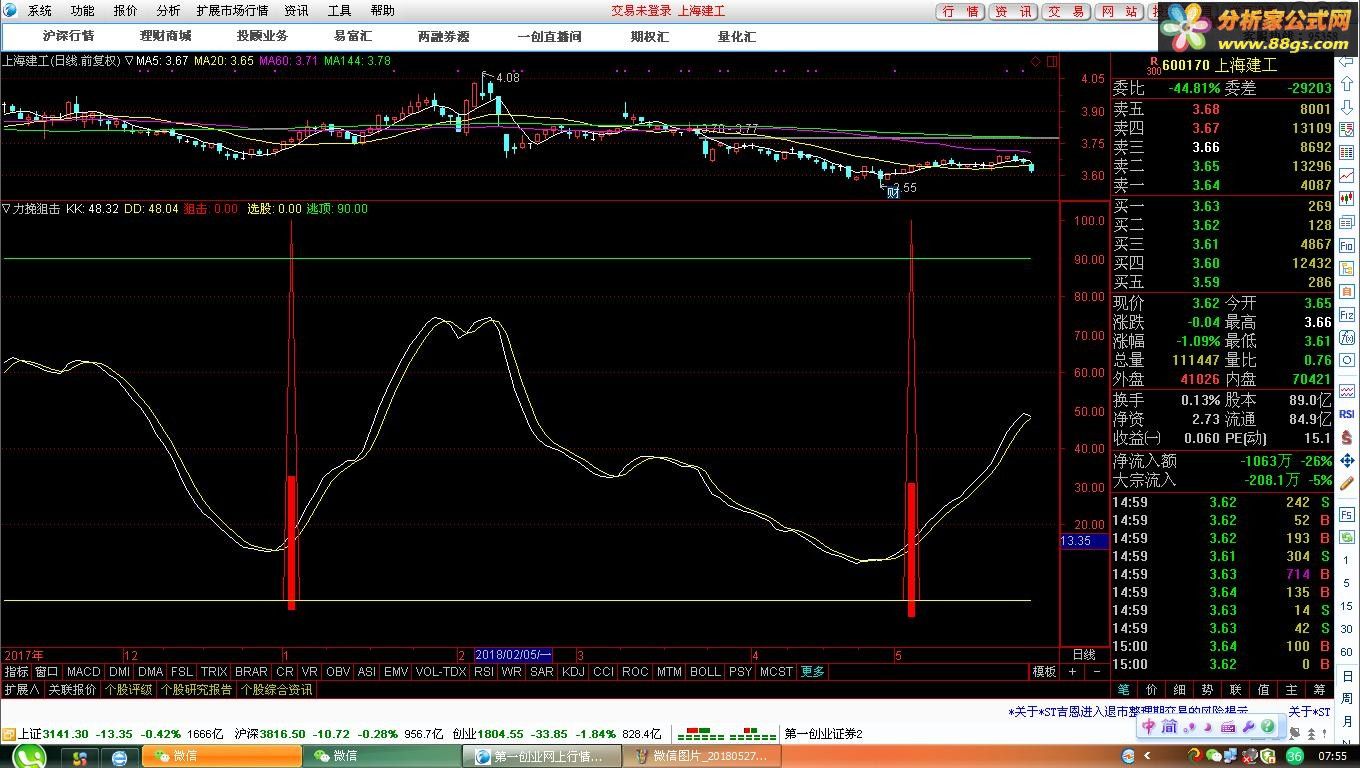Open the fx formula manager icon
The width and height of the screenshot is (1360, 768).
(1346, 336)
